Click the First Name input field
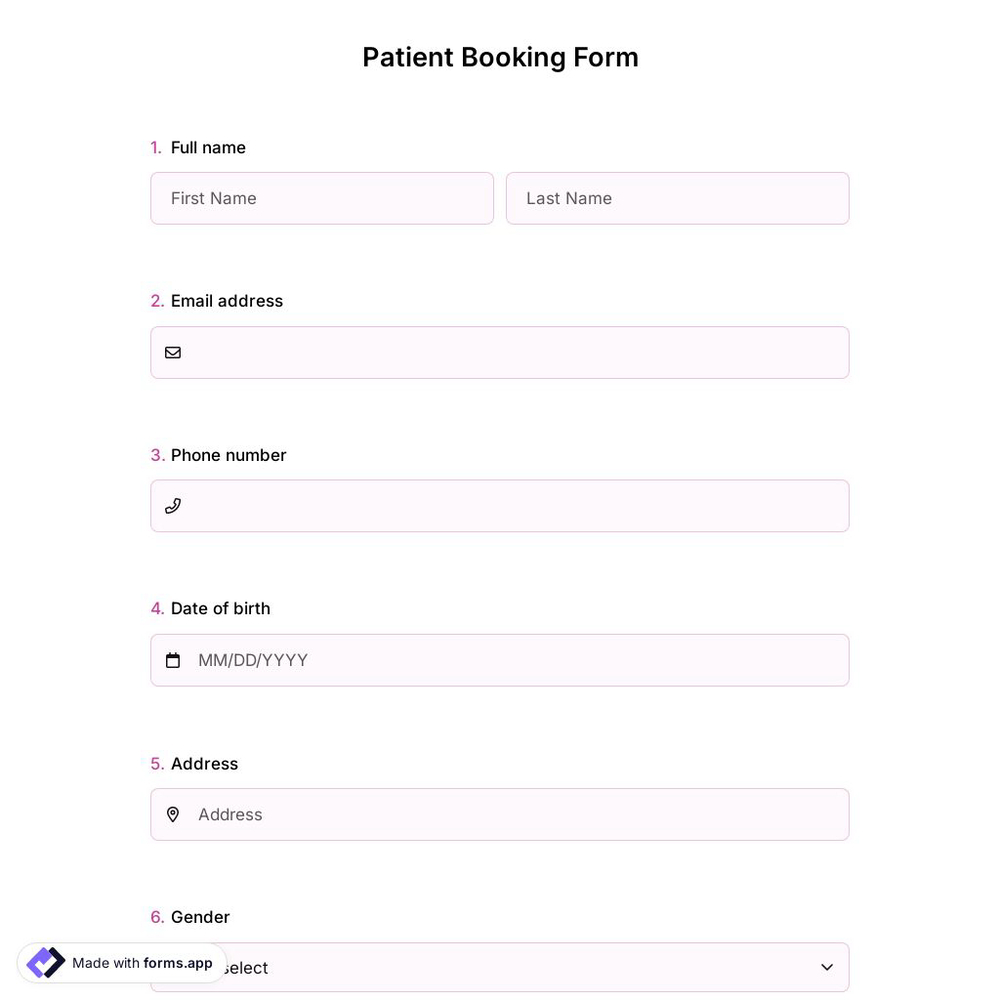Image resolution: width=1000 pixels, height=1000 pixels. tap(322, 198)
